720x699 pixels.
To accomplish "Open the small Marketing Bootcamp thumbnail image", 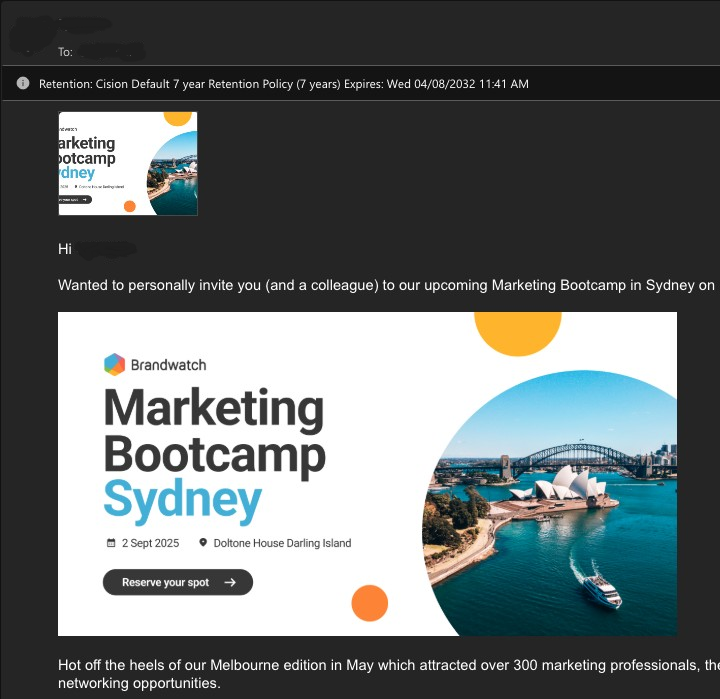I will (128, 163).
